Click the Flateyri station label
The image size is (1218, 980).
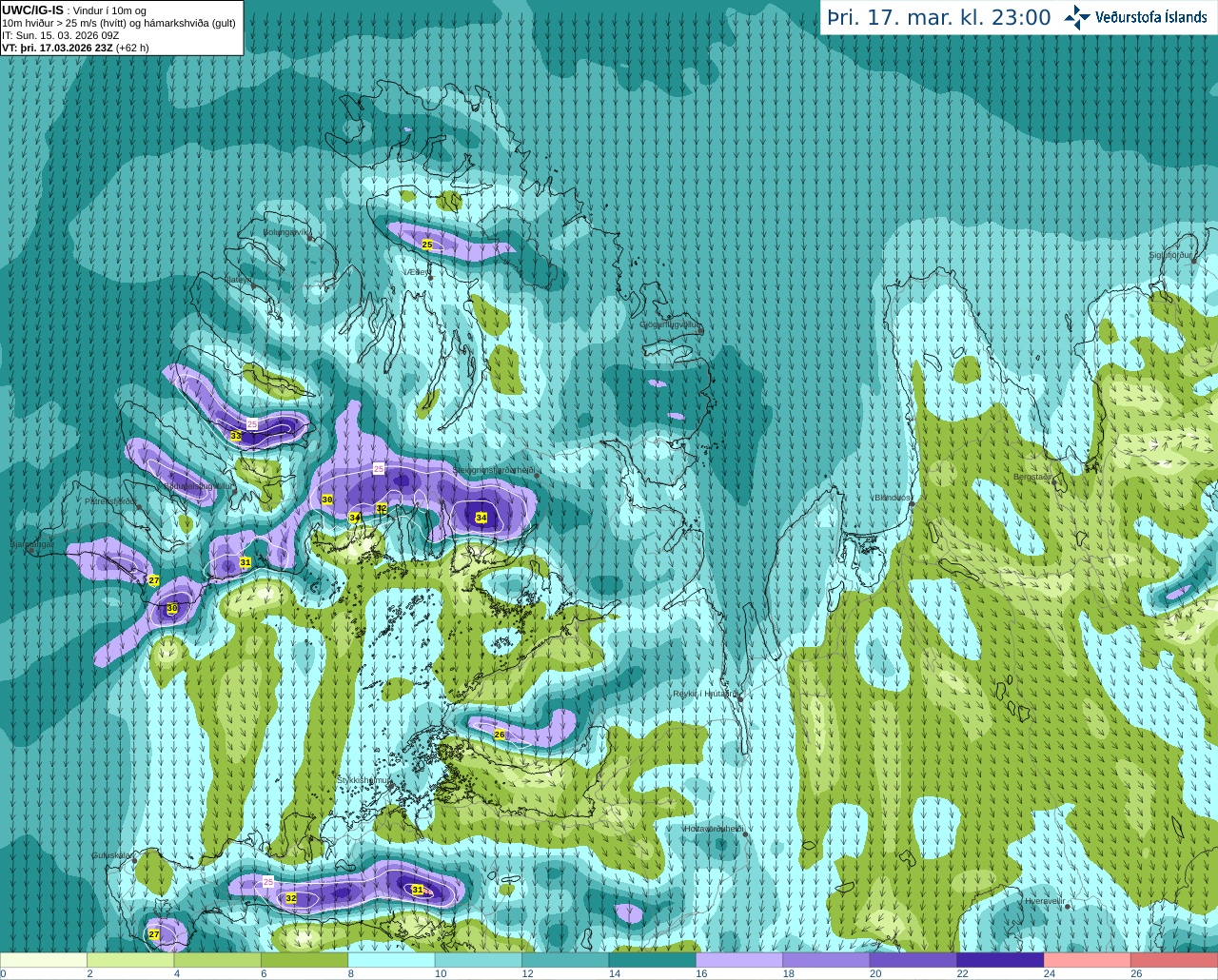click(238, 280)
